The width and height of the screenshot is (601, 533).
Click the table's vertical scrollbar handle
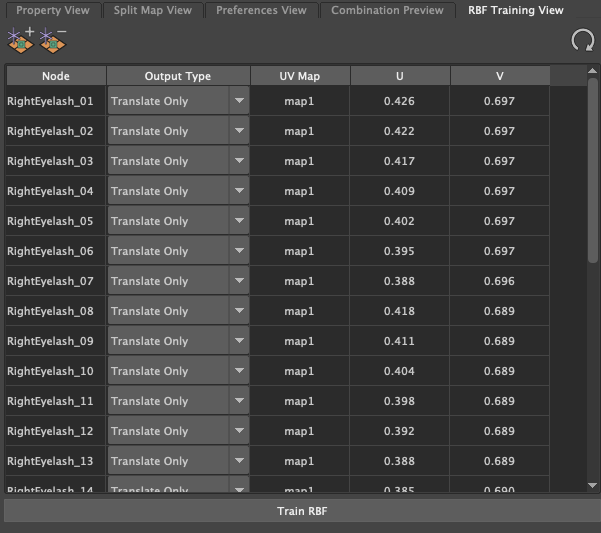tap(593, 171)
